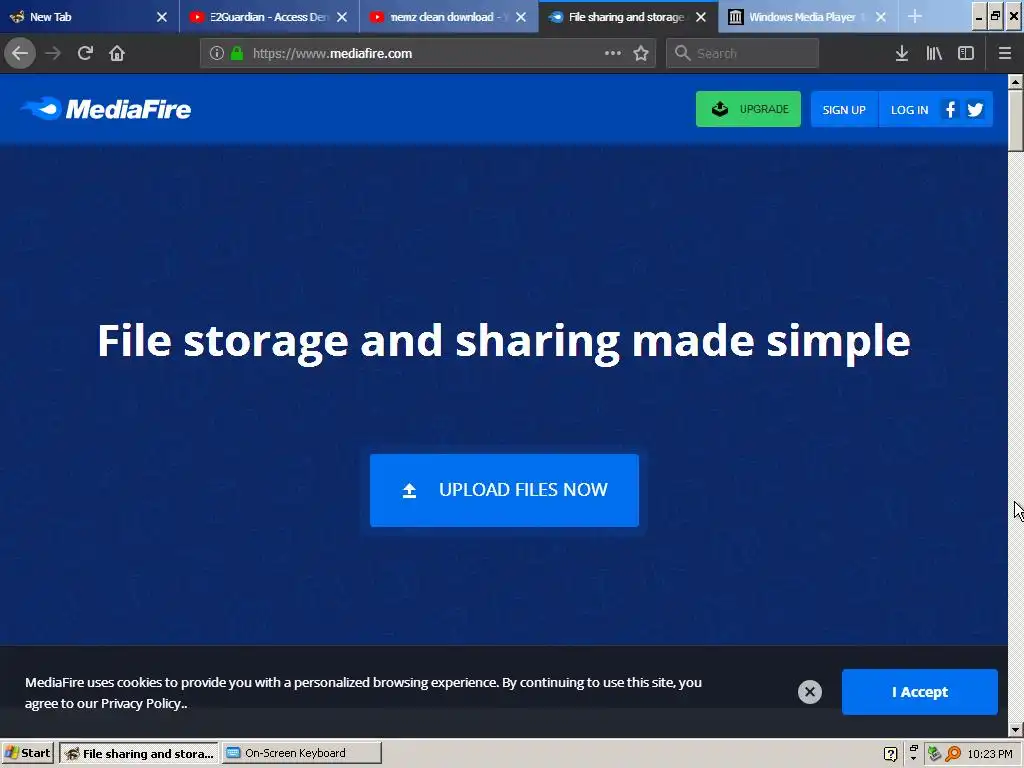Open the downloads arrow icon

pyautogui.click(x=902, y=53)
